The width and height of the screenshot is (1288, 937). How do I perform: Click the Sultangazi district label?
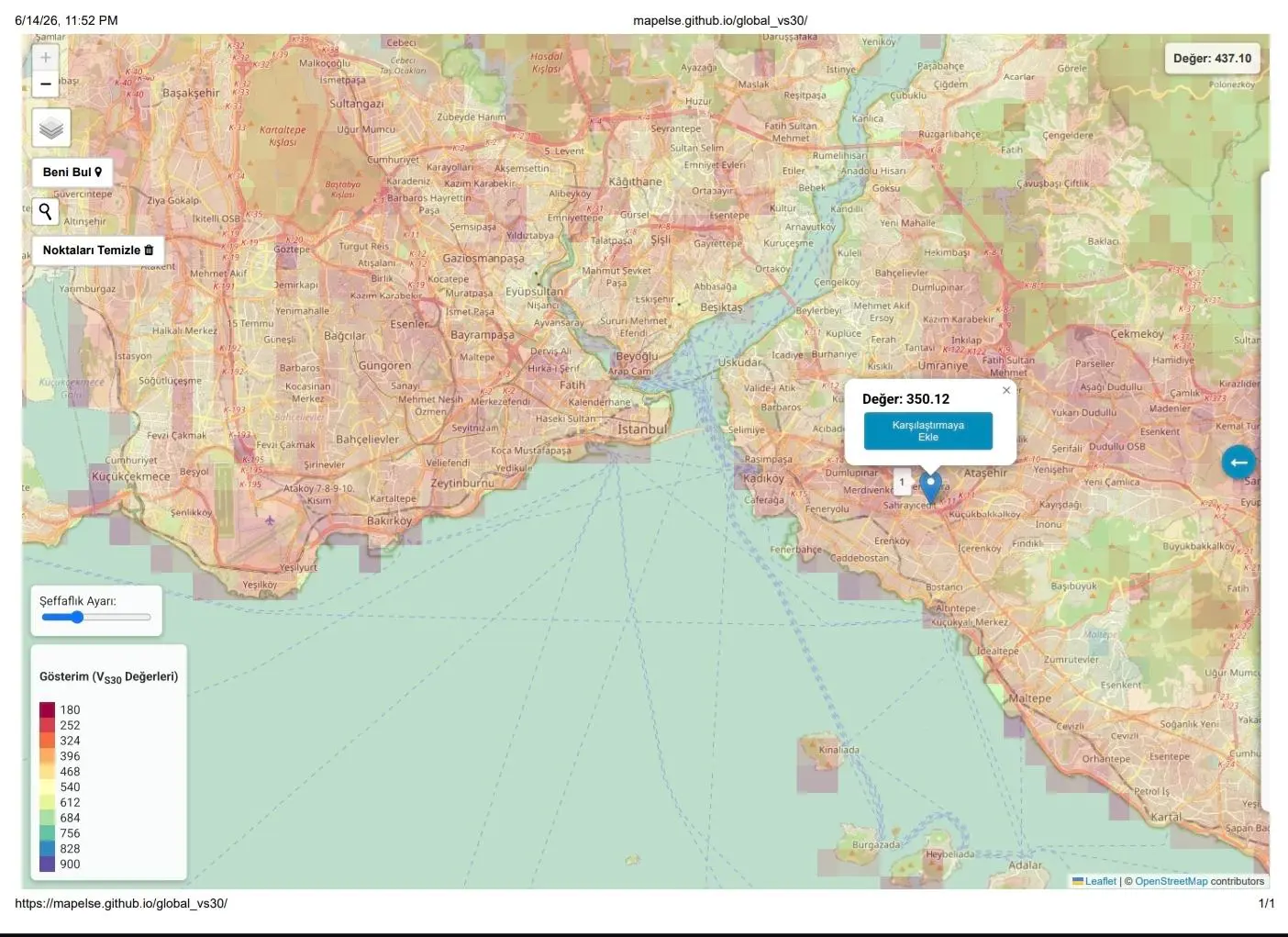(x=357, y=104)
